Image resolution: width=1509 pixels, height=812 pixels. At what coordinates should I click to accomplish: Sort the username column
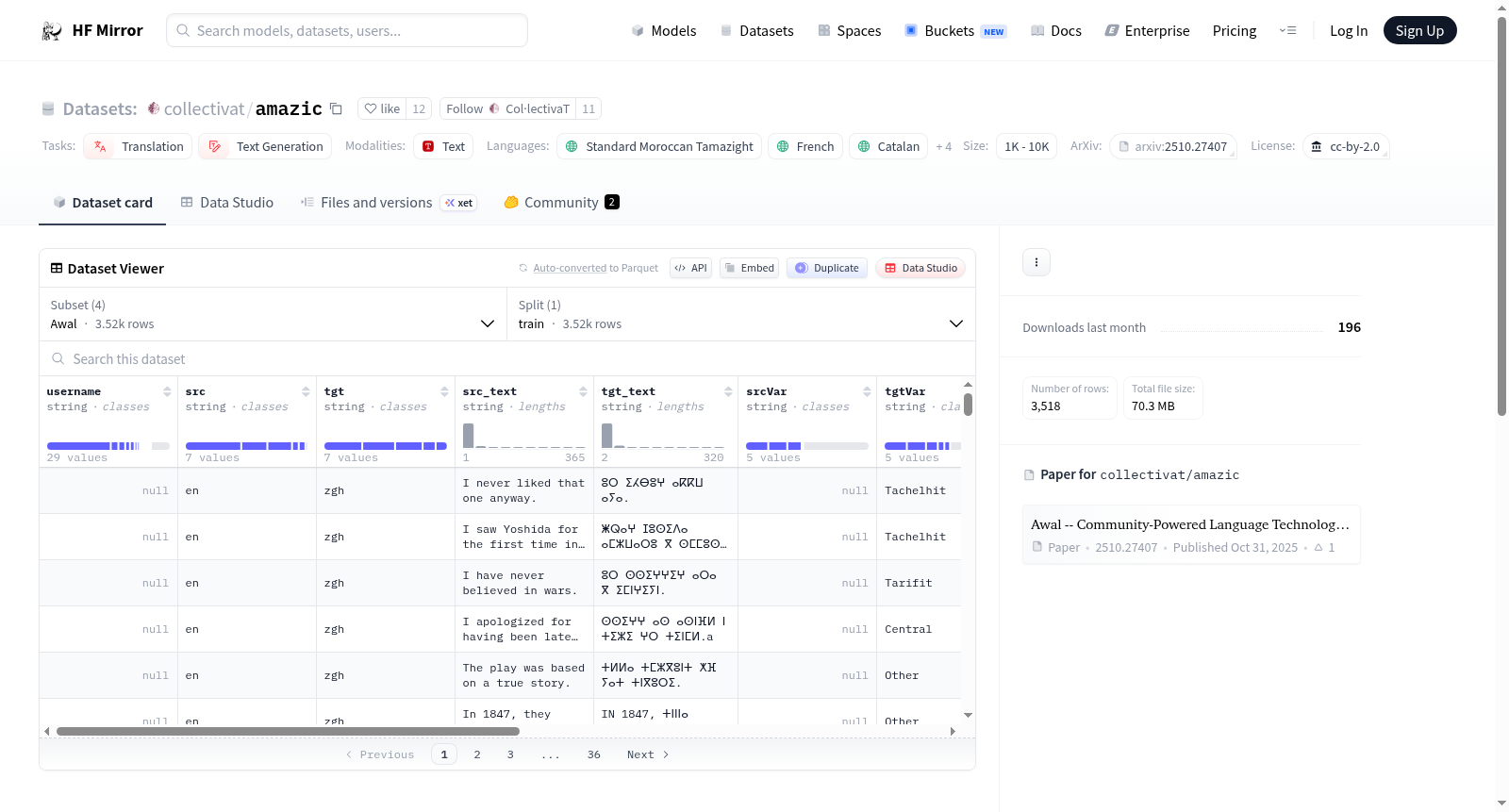pos(167,391)
